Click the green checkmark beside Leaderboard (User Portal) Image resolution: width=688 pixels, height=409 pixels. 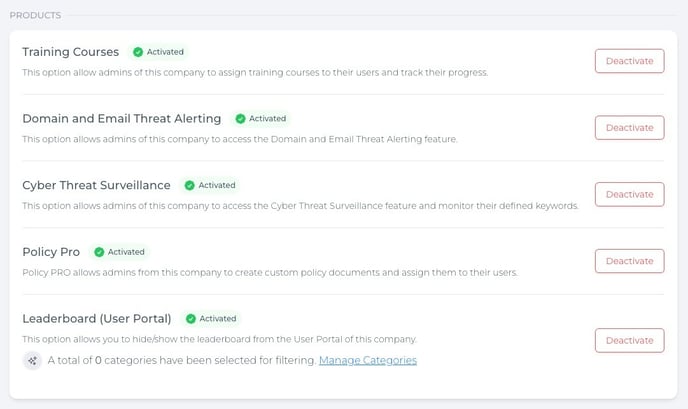(190, 319)
